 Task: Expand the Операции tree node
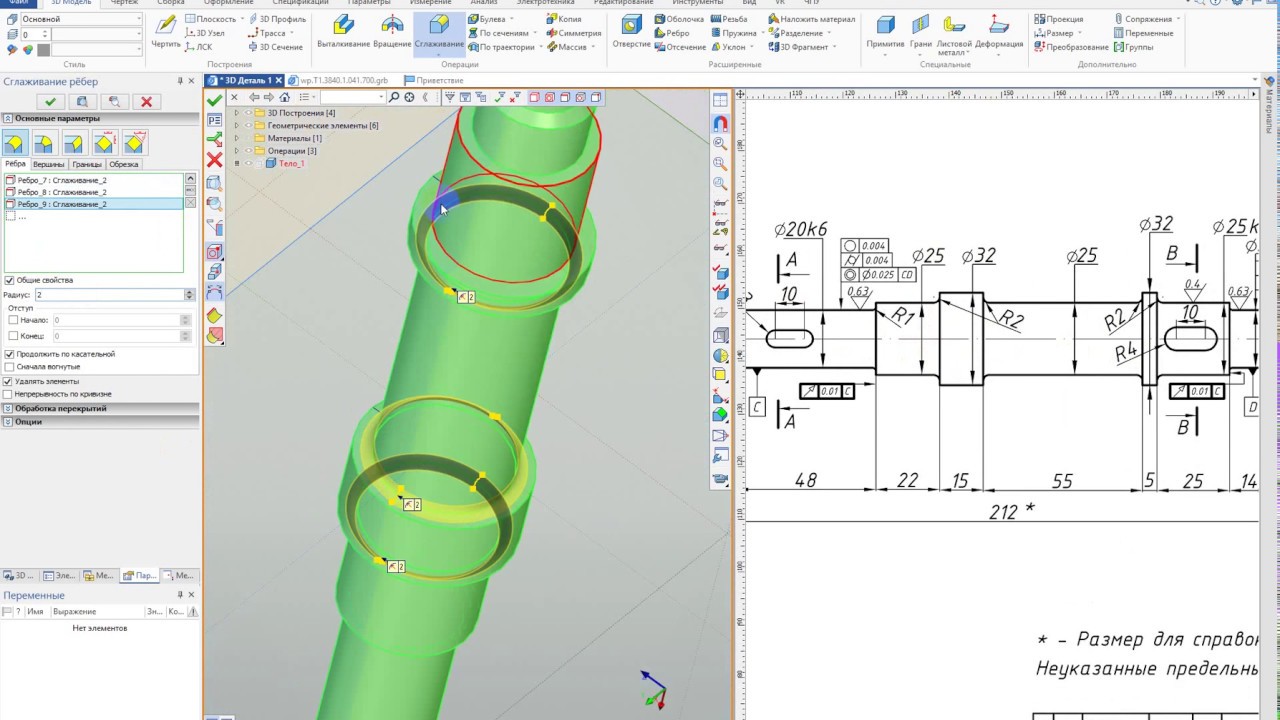(237, 151)
